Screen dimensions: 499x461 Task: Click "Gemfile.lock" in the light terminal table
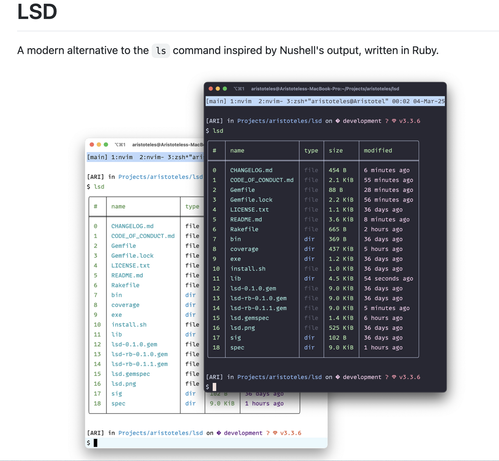[132, 256]
